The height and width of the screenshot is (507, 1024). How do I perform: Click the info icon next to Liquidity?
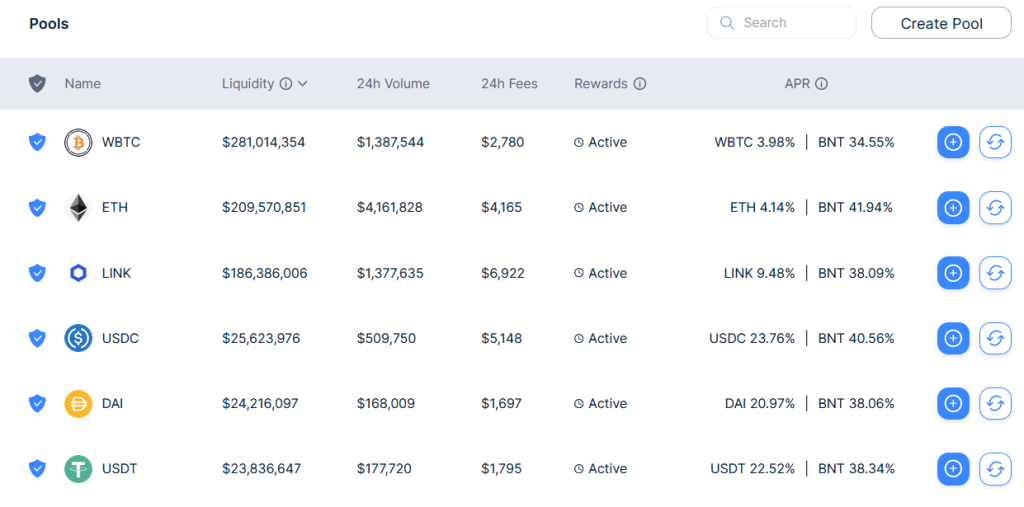[285, 84]
